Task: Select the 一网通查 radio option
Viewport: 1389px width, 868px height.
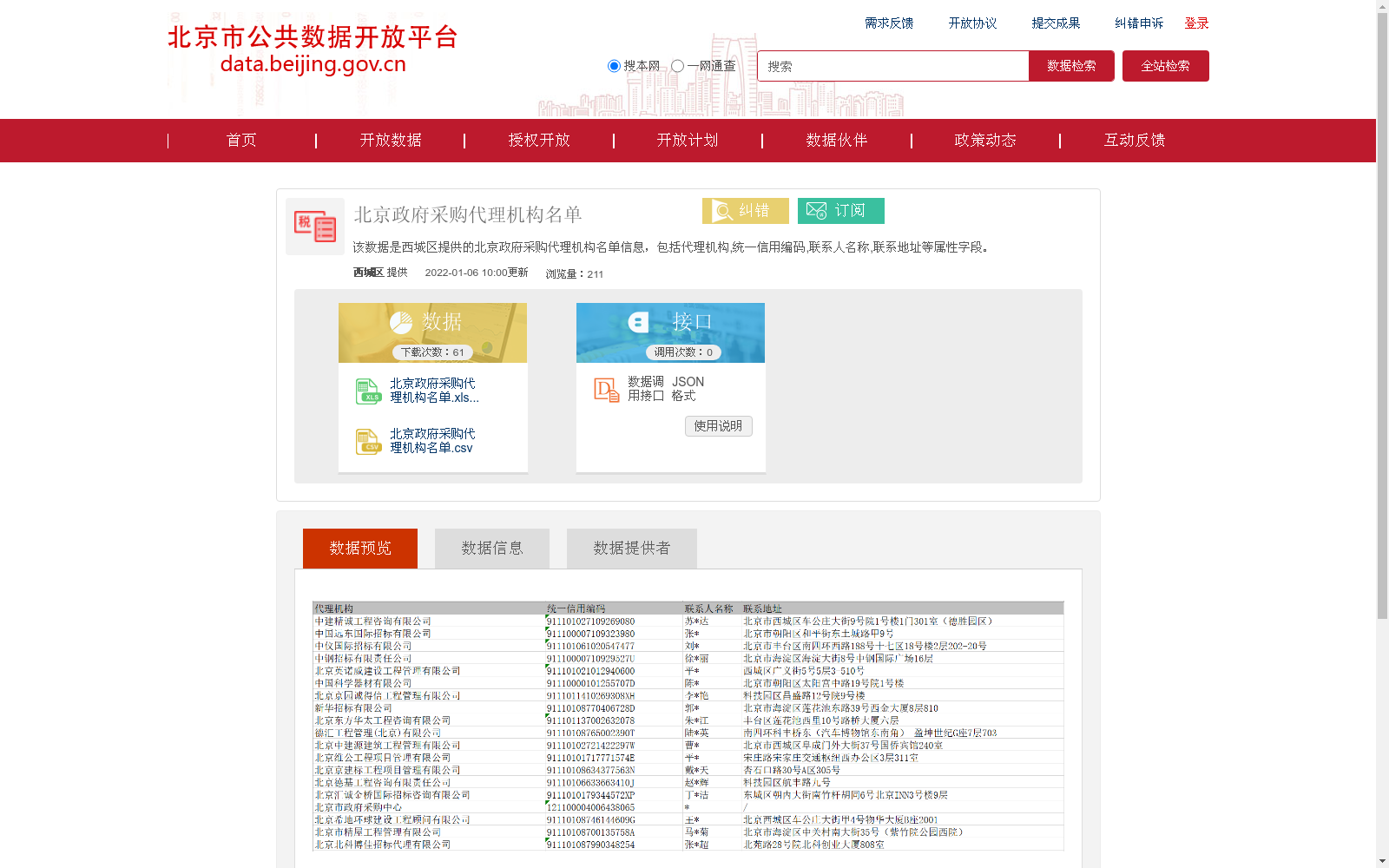Action: (677, 66)
